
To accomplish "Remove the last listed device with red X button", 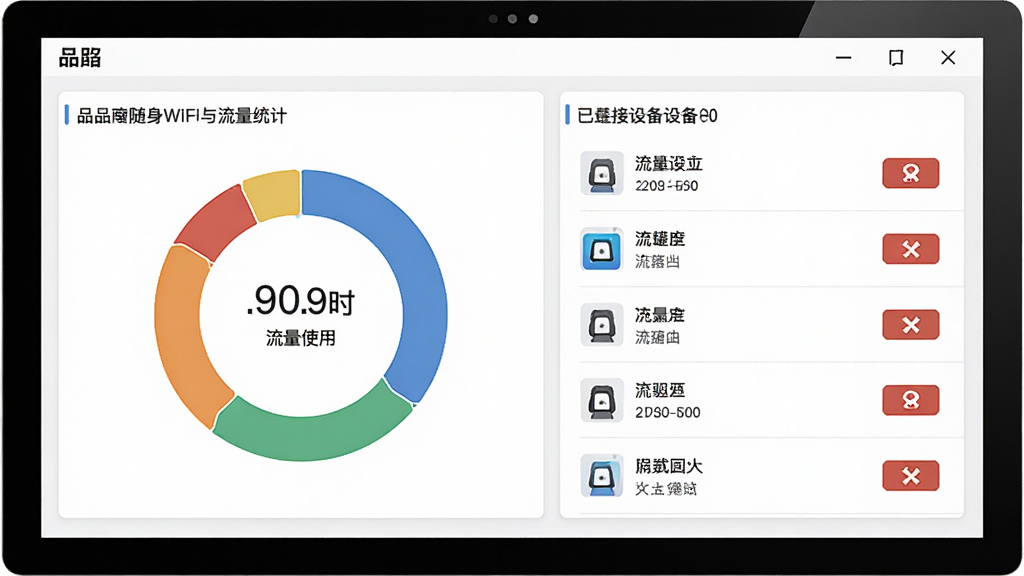I will 910,476.
